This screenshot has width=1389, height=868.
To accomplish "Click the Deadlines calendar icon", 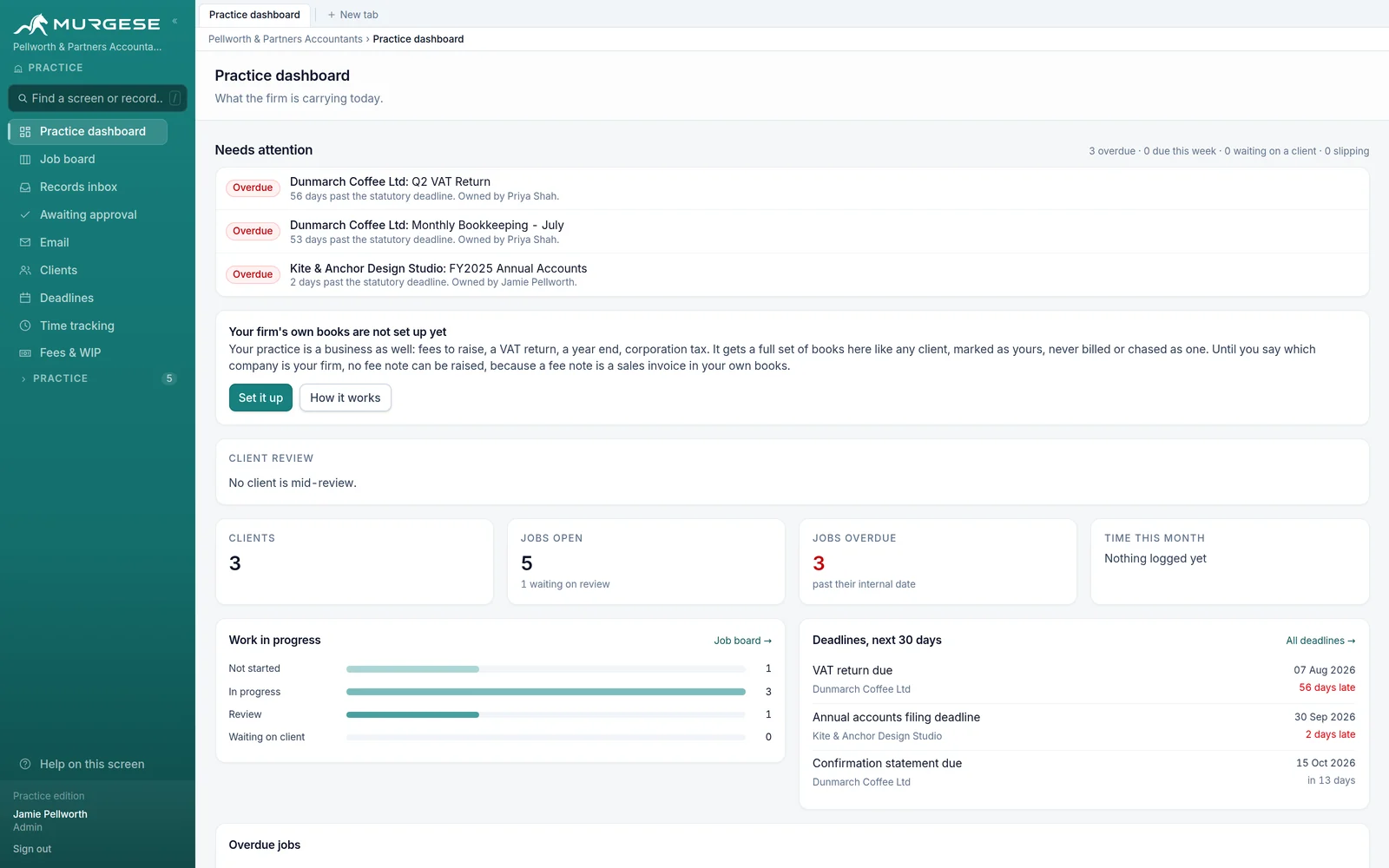I will 25,298.
